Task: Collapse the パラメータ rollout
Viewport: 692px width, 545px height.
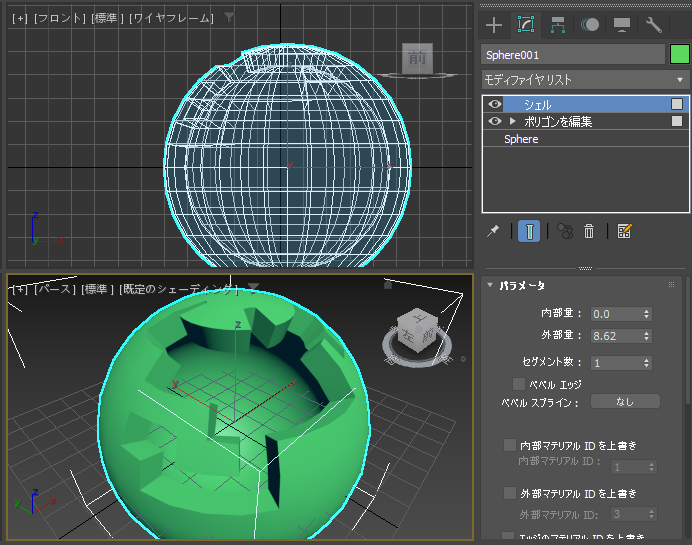Action: coord(490,285)
